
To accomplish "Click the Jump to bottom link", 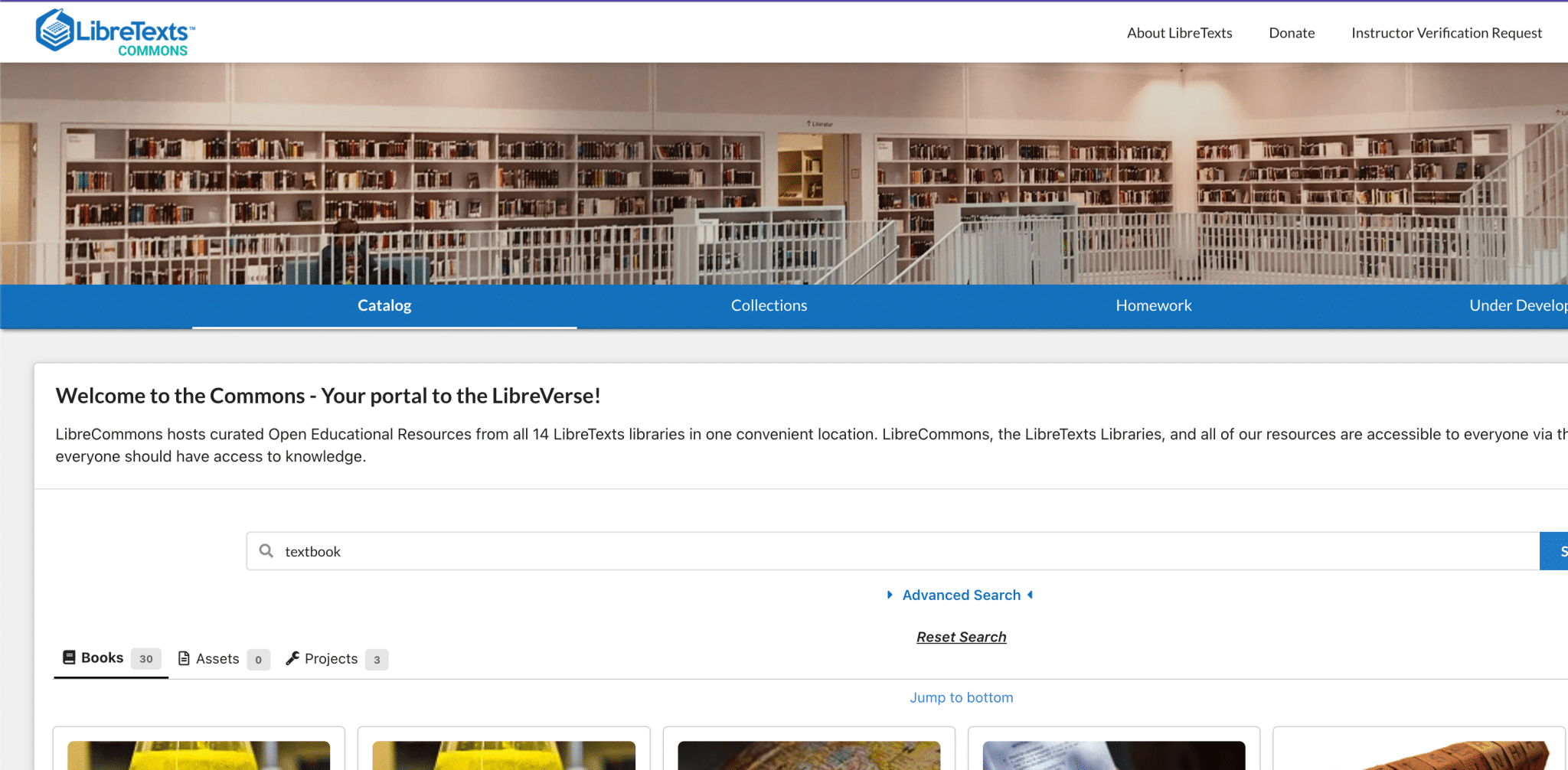I will [x=961, y=697].
